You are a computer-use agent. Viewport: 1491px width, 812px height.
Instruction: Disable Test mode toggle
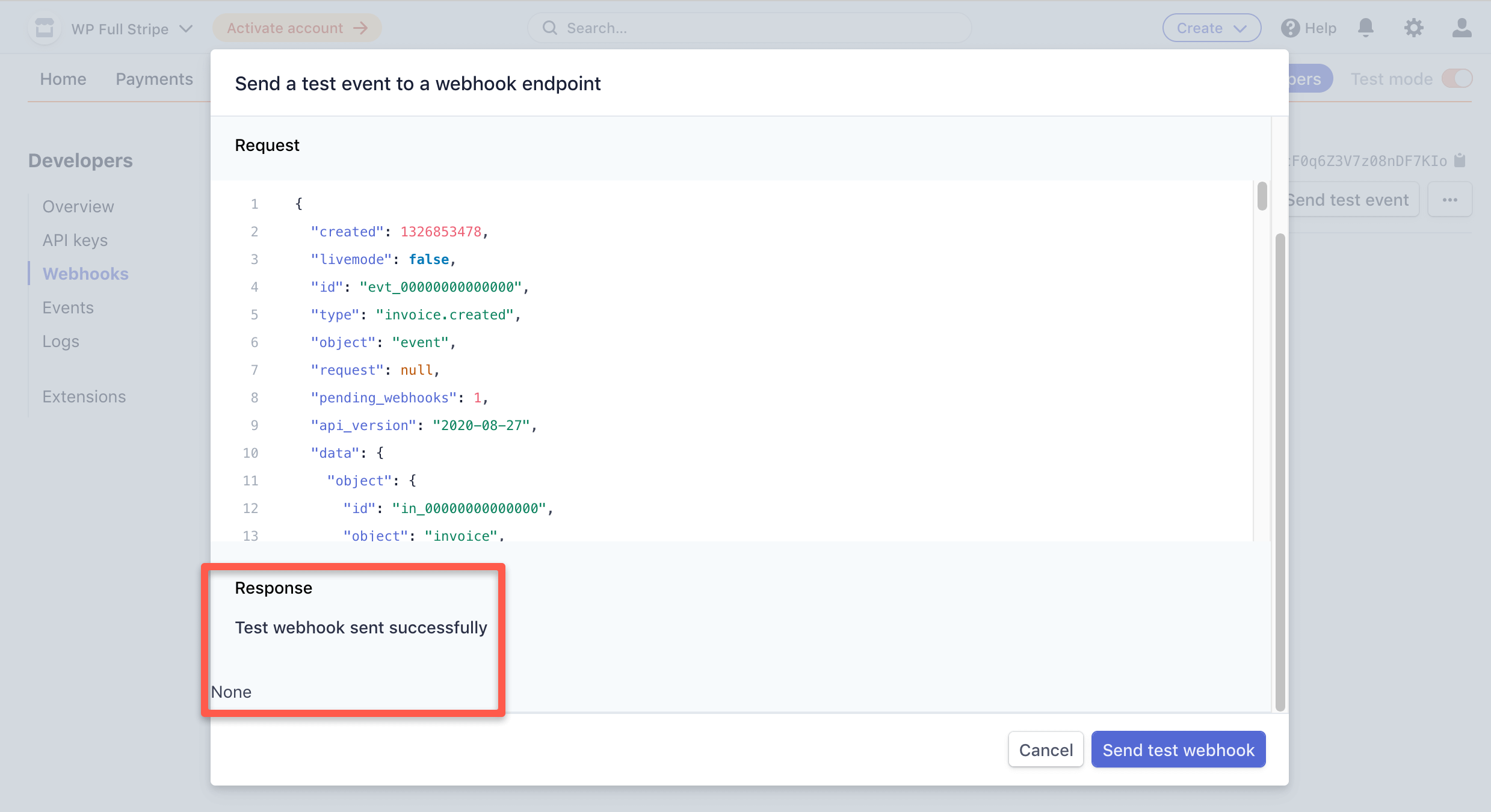tap(1457, 78)
